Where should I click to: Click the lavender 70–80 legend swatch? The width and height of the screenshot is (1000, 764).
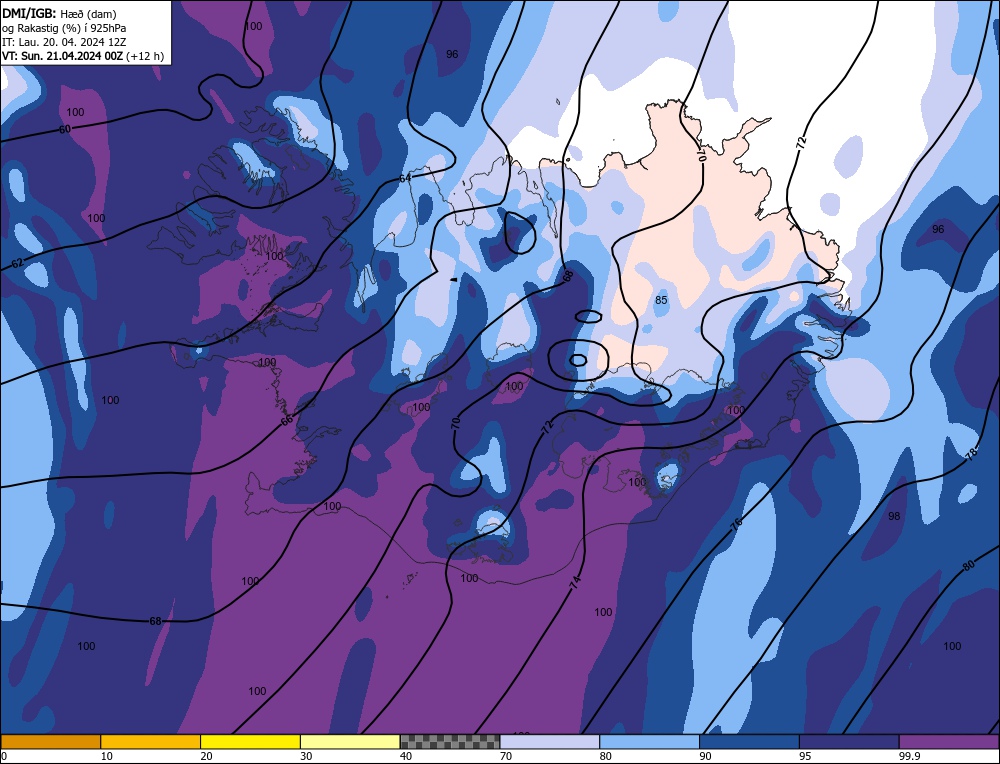pyautogui.click(x=550, y=742)
